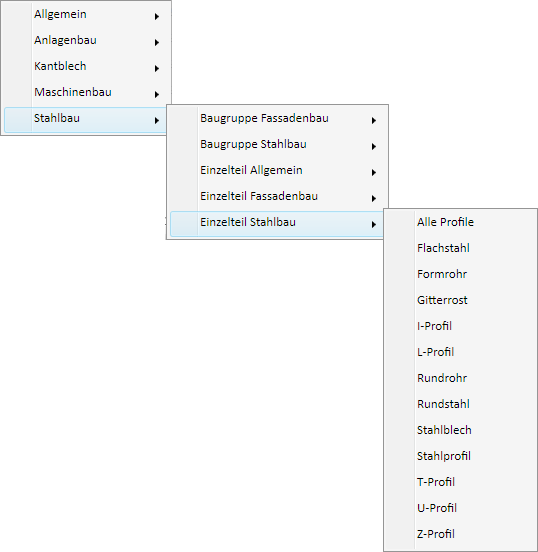
Task: Open the Allgemein submenu
Action: click(x=86, y=14)
